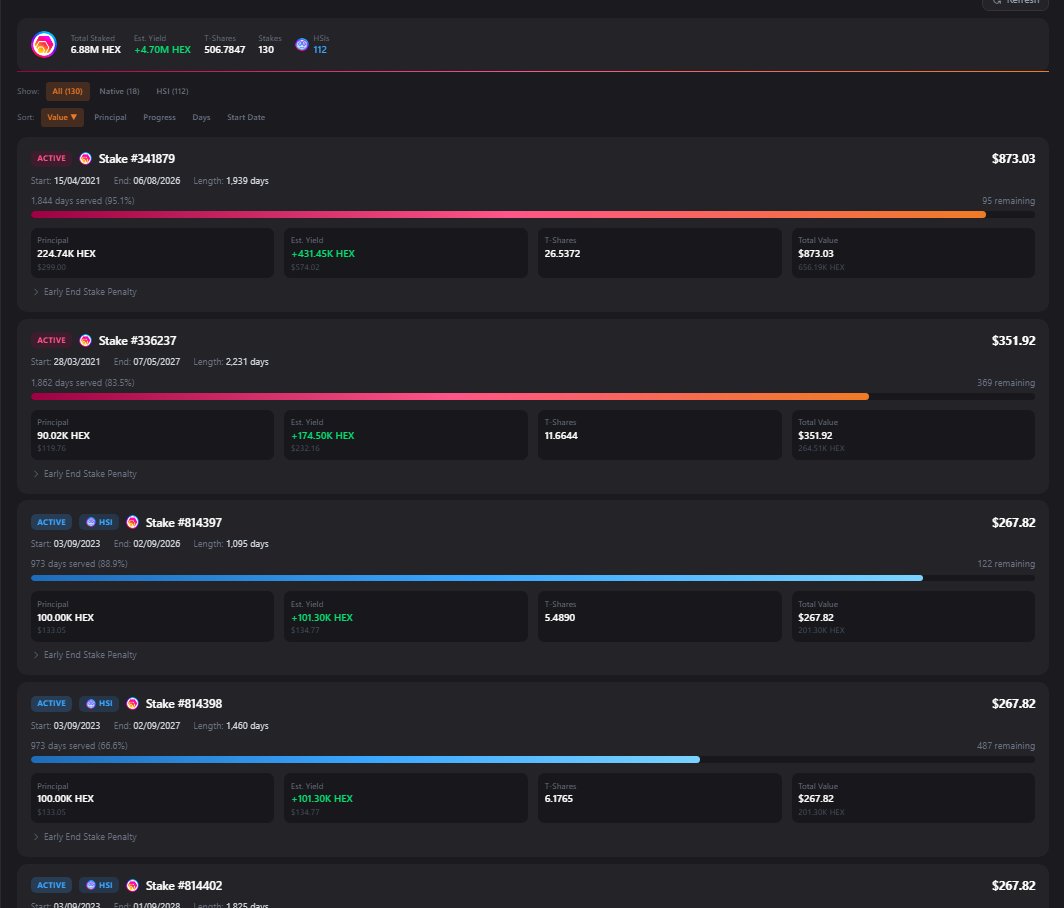1064x908 pixels.
Task: Click the HEX icon next to Stake #814397
Action: pos(132,522)
